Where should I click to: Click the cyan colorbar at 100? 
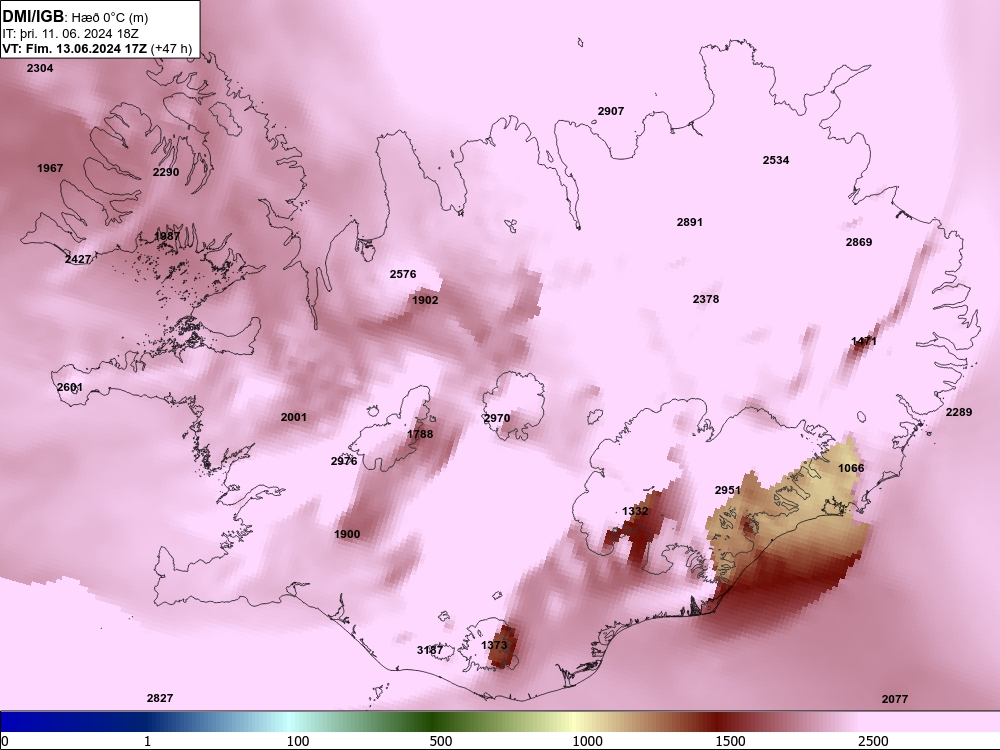[x=288, y=722]
